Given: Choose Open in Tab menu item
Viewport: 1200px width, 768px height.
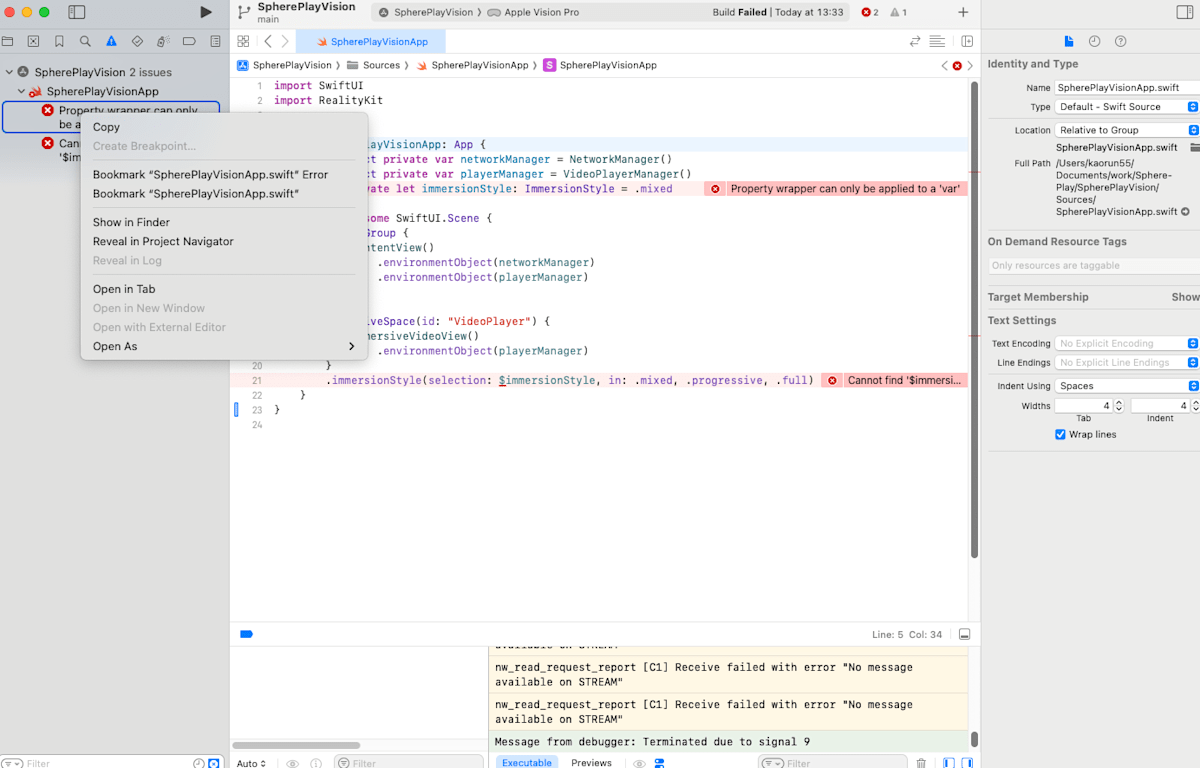Looking at the screenshot, I should 224,289.
